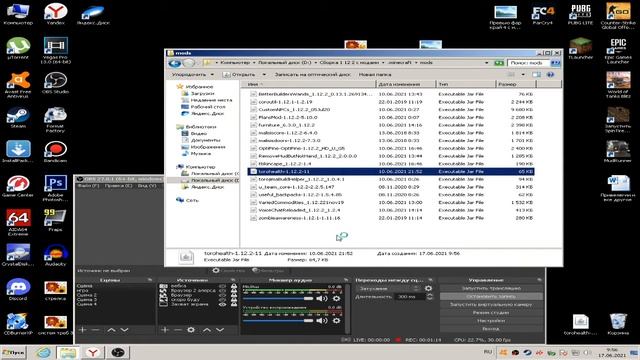Select Музыка library in navigation pane
The width and height of the screenshot is (640, 360).
tap(196, 153)
